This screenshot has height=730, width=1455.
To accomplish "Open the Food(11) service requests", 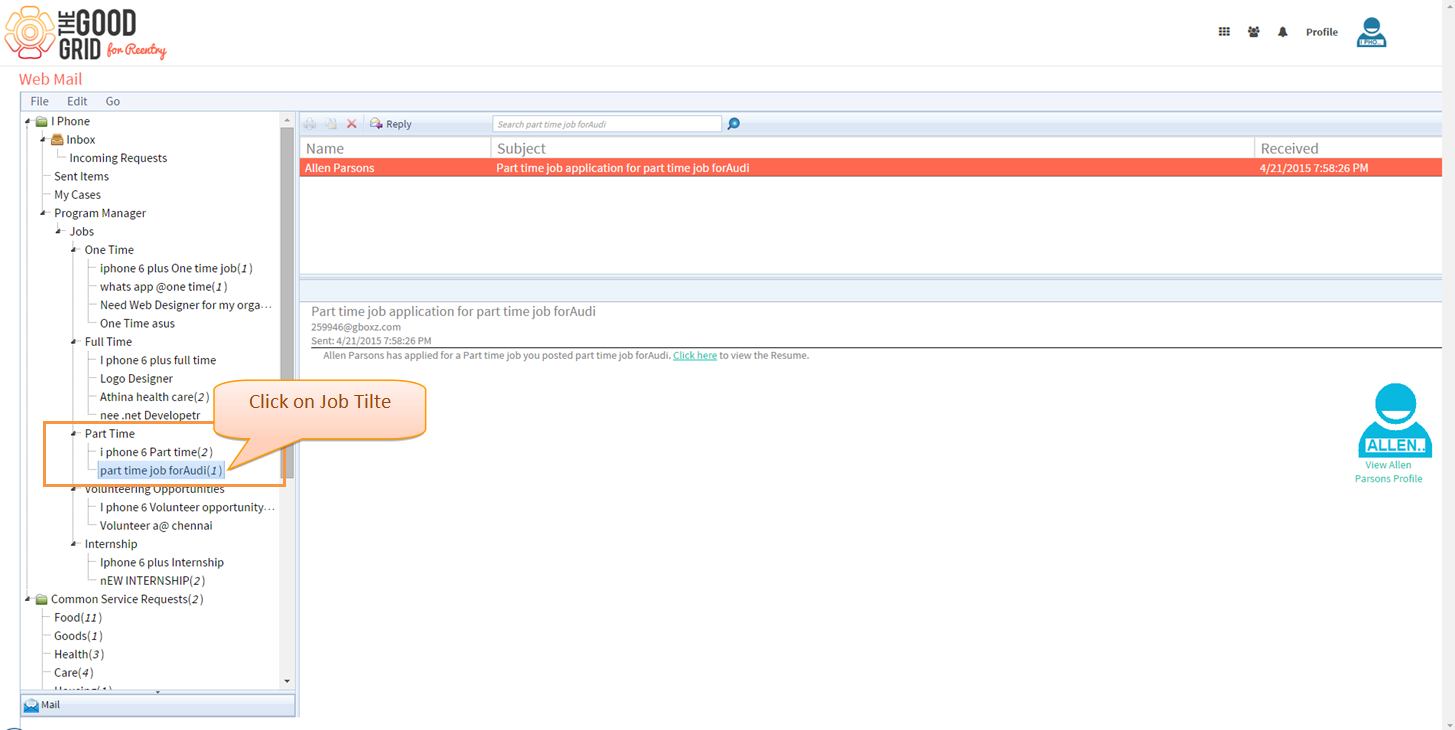I will pyautogui.click(x=78, y=618).
